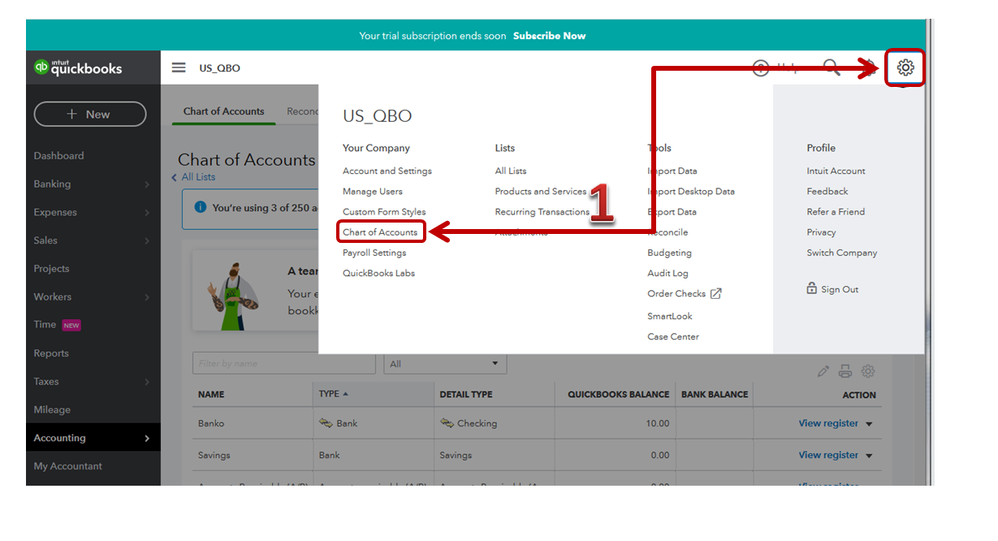This screenshot has height=541, width=998.
Task: Click View register for Banko
Action: click(x=828, y=423)
